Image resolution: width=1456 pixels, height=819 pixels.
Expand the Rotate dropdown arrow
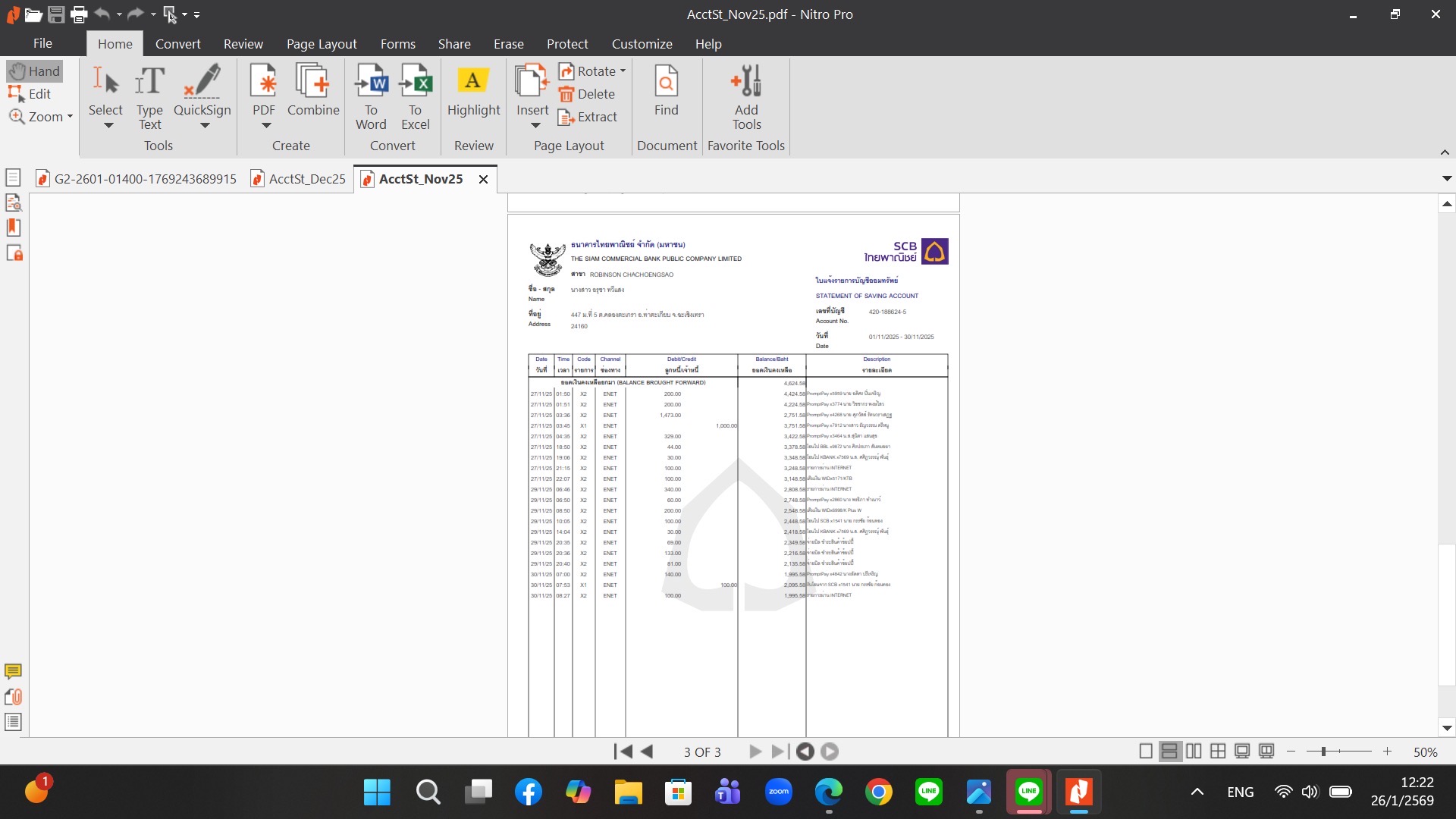[623, 71]
